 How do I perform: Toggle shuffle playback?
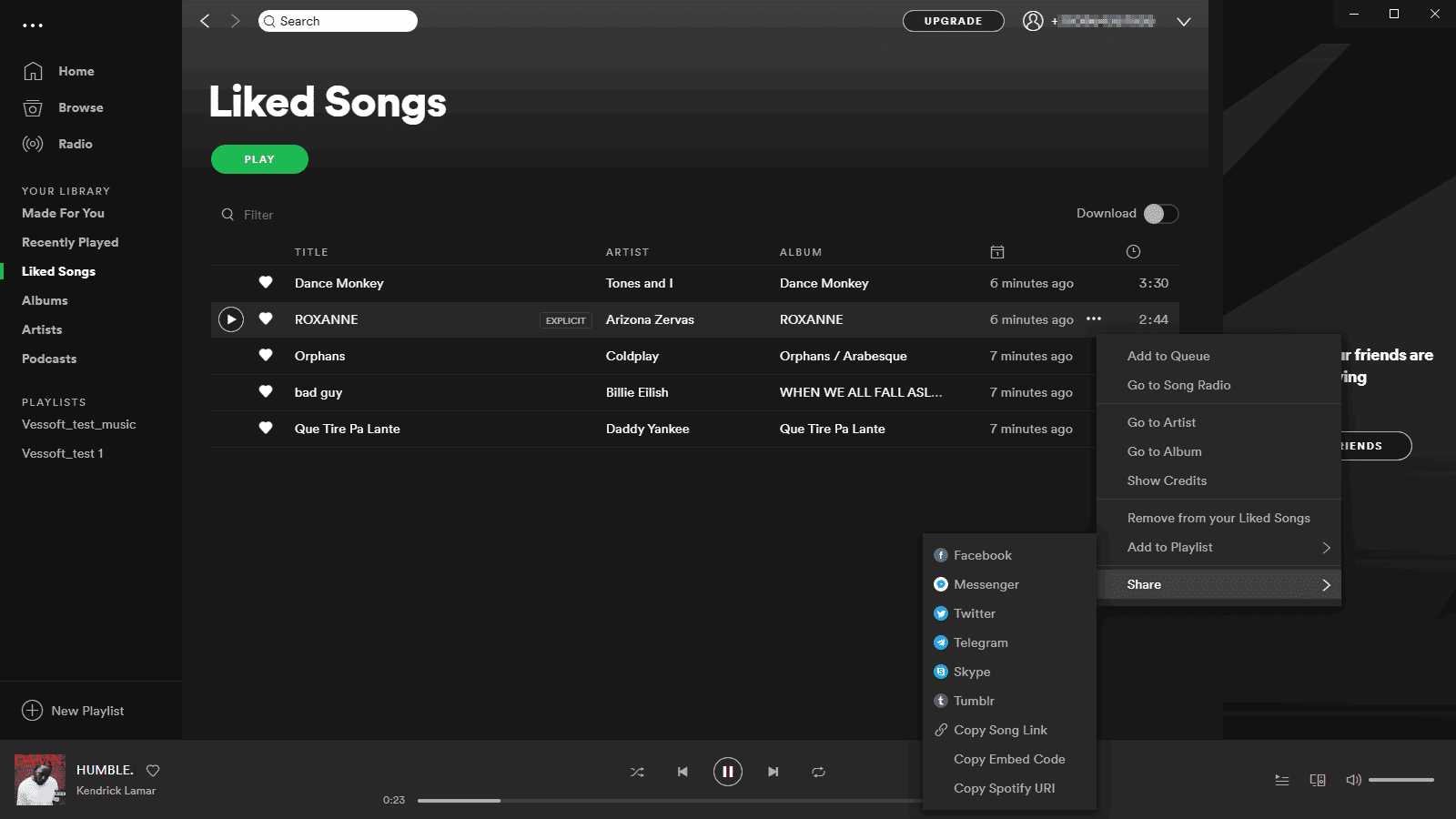637,772
